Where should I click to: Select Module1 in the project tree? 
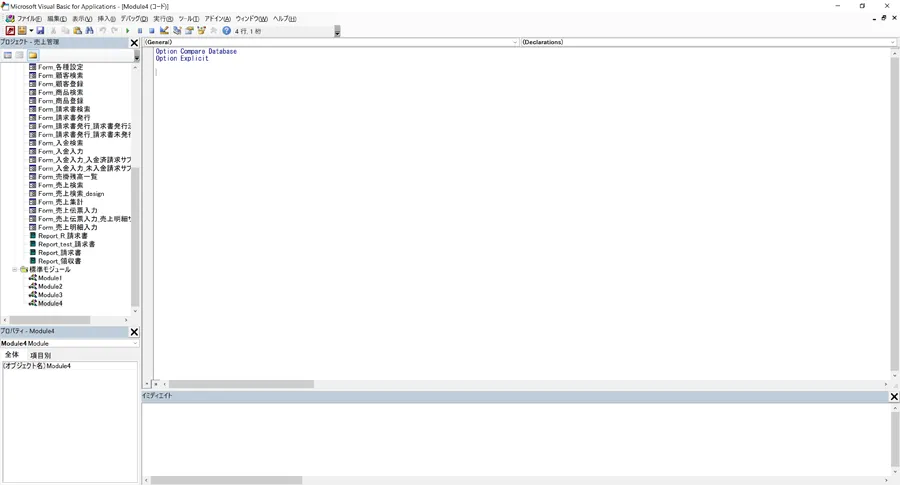coord(50,278)
